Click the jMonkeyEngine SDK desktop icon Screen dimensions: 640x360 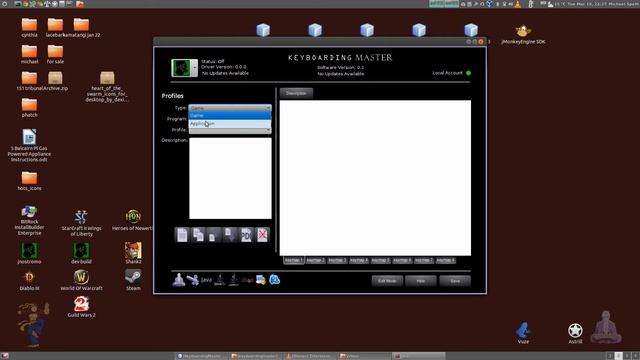tap(523, 35)
